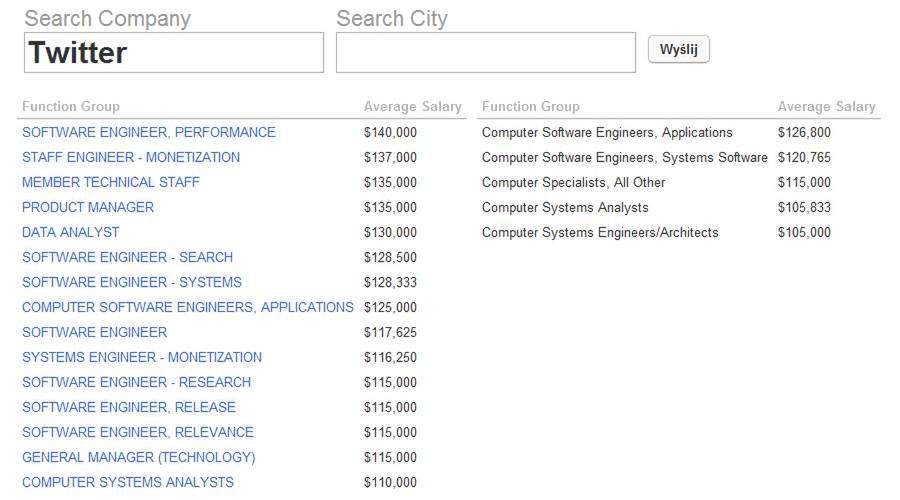The height and width of the screenshot is (500, 900).
Task: Open the PRODUCT MANAGER link
Action: click(88, 207)
